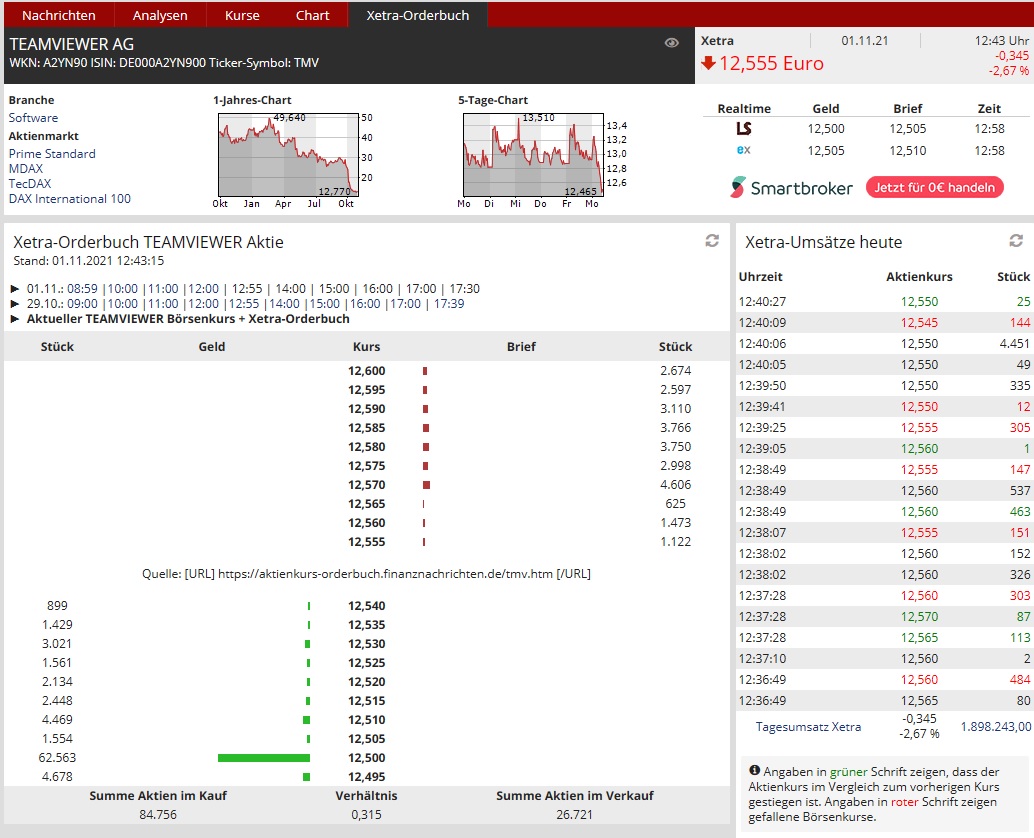Screen dimensions: 1034x838
Task: Expand the 29.10. time snapshot row
Action: click(15, 304)
